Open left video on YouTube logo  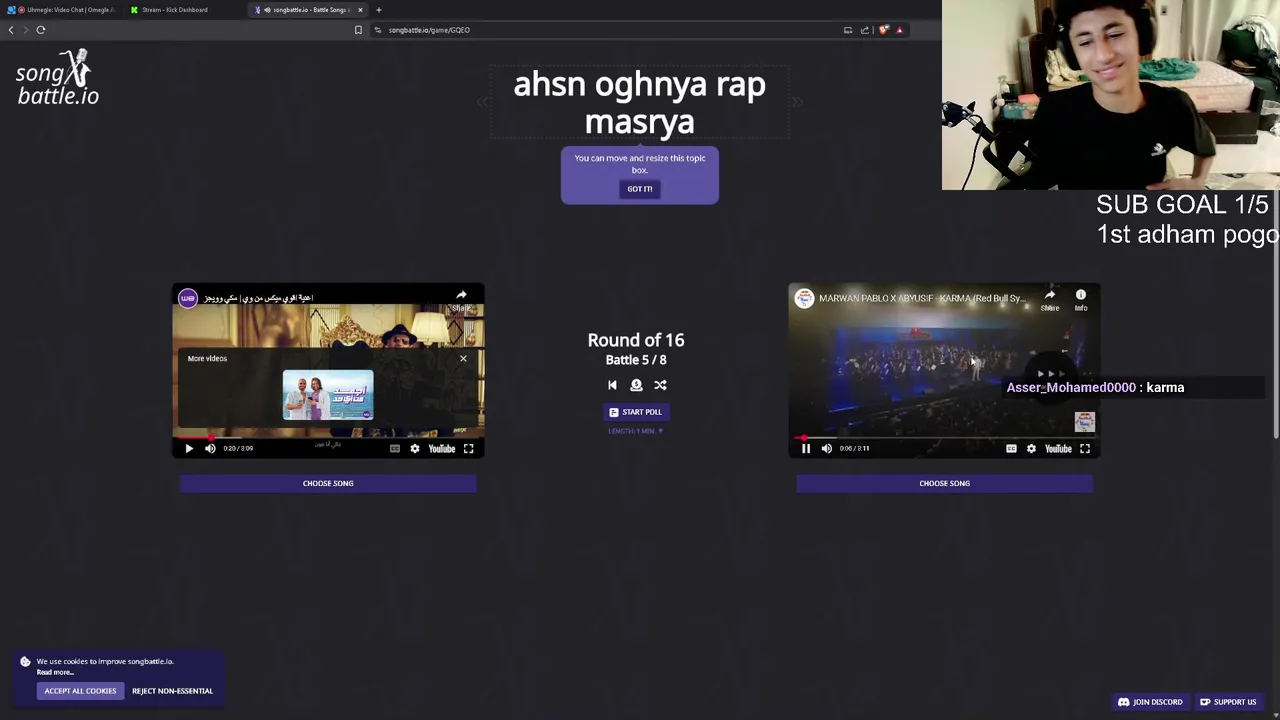(442, 449)
